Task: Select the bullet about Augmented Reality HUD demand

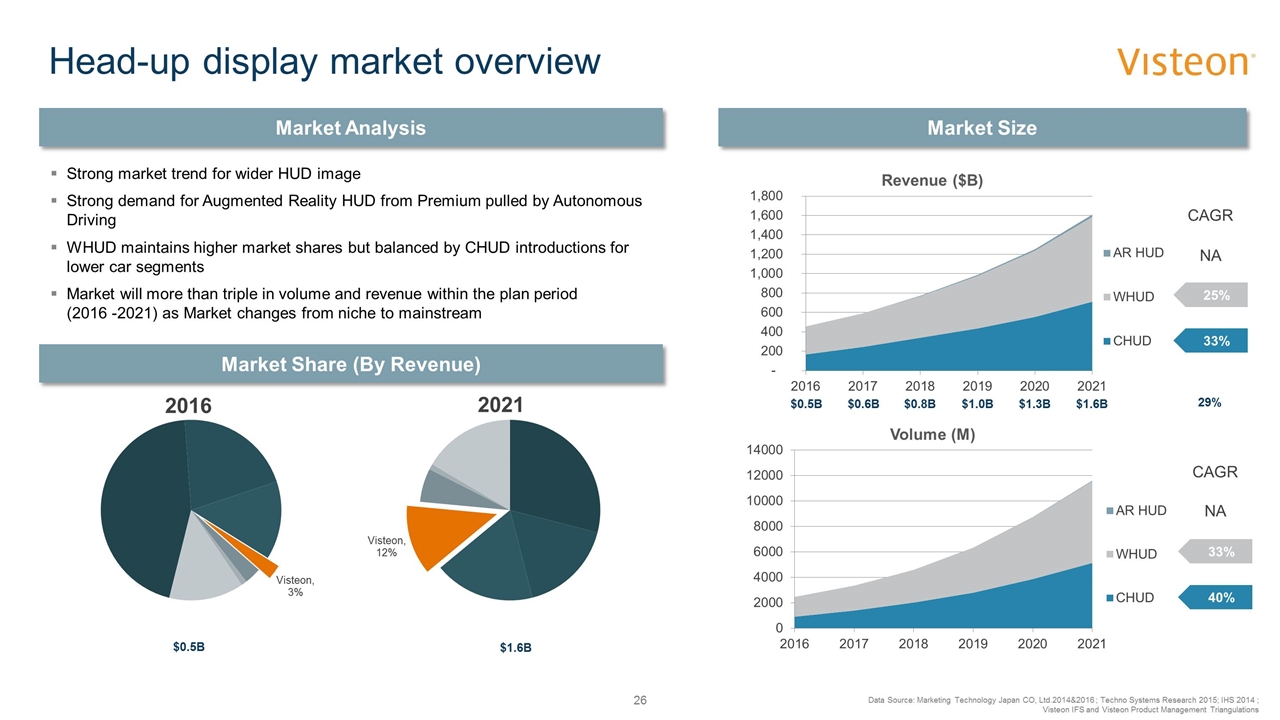Action: pyautogui.click(x=354, y=211)
